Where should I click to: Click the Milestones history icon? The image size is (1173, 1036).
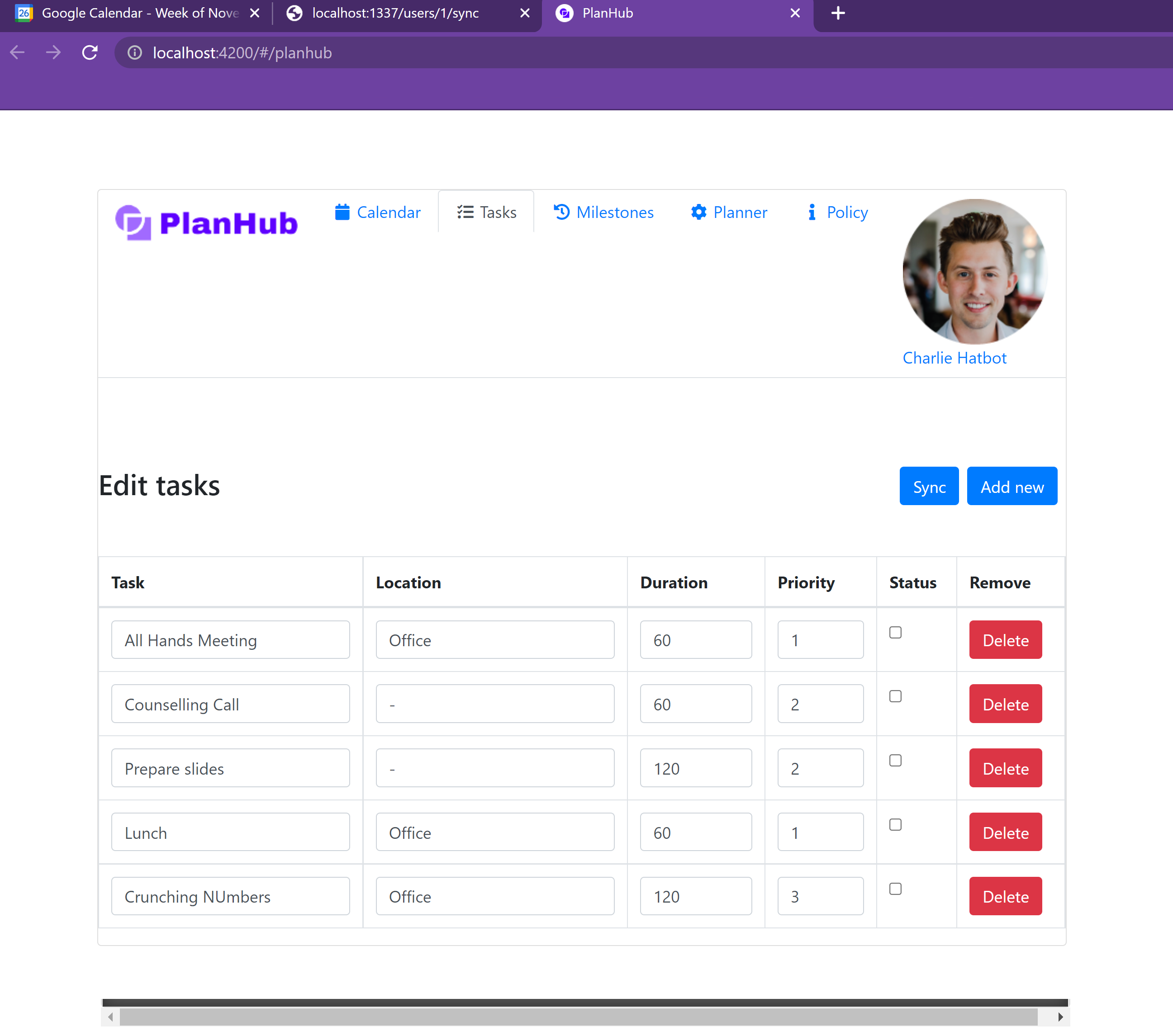pyautogui.click(x=561, y=212)
